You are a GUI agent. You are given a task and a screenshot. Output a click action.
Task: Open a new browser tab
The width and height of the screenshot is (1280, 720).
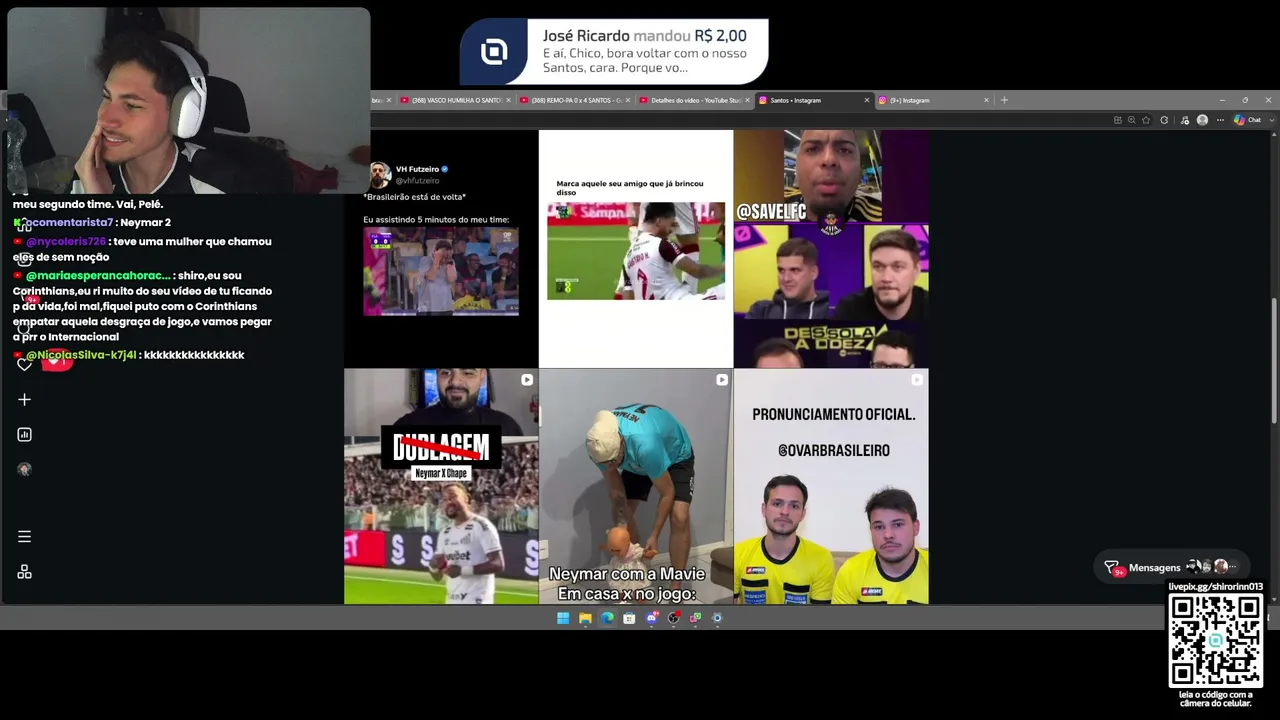pyautogui.click(x=1004, y=100)
